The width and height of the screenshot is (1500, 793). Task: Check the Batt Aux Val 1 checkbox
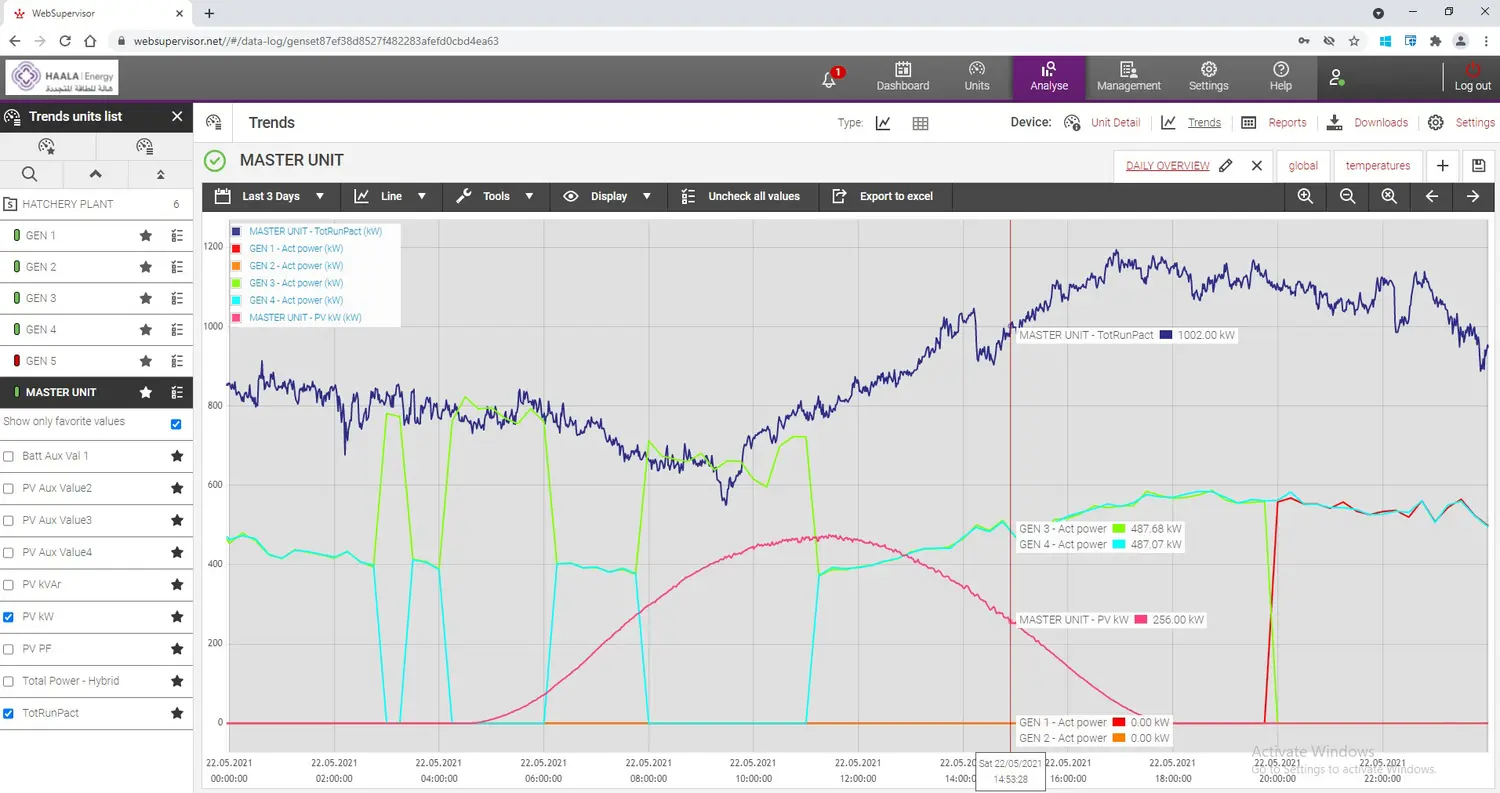[x=9, y=456]
